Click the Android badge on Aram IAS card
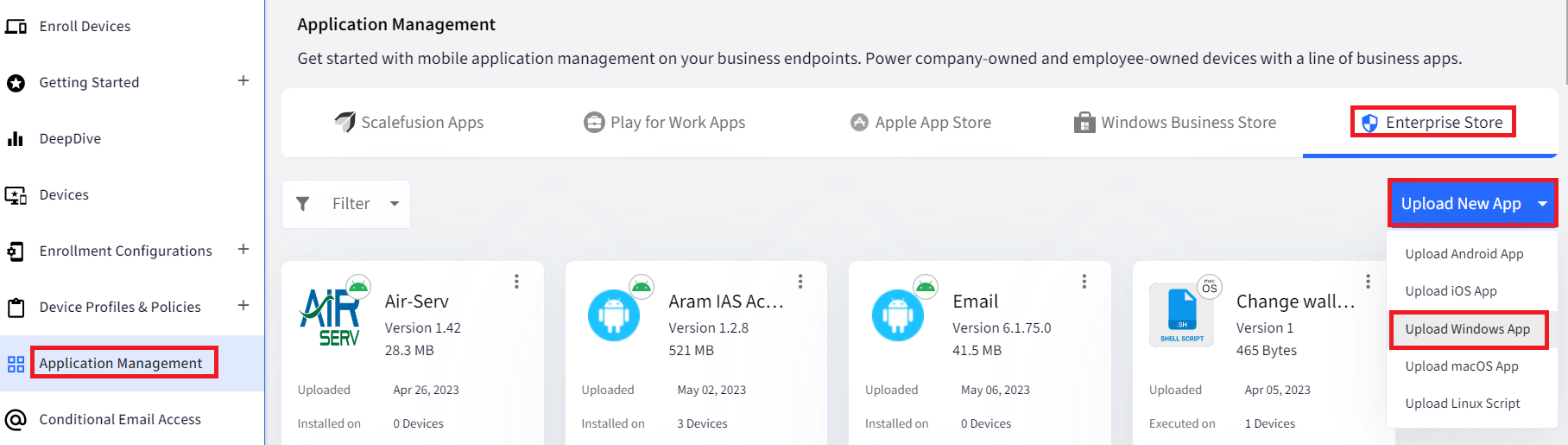This screenshot has height=445, width=1568. tap(642, 286)
